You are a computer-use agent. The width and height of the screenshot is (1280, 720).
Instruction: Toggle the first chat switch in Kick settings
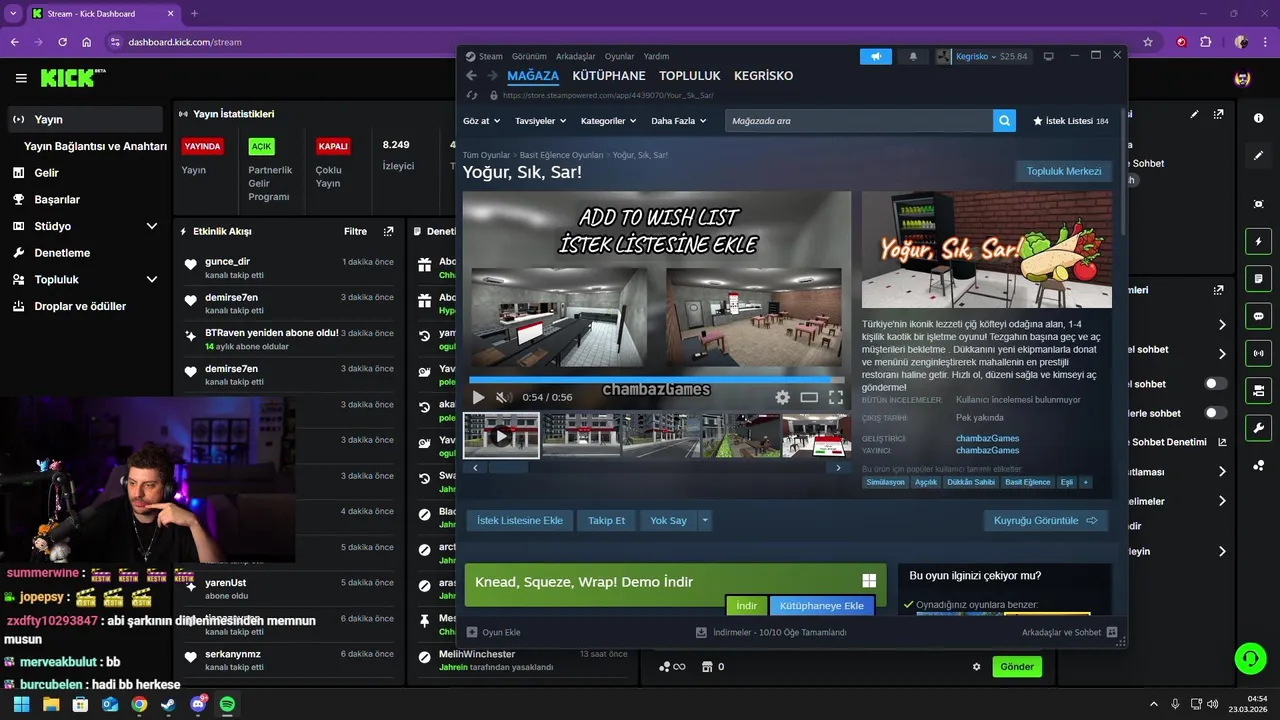(1216, 384)
